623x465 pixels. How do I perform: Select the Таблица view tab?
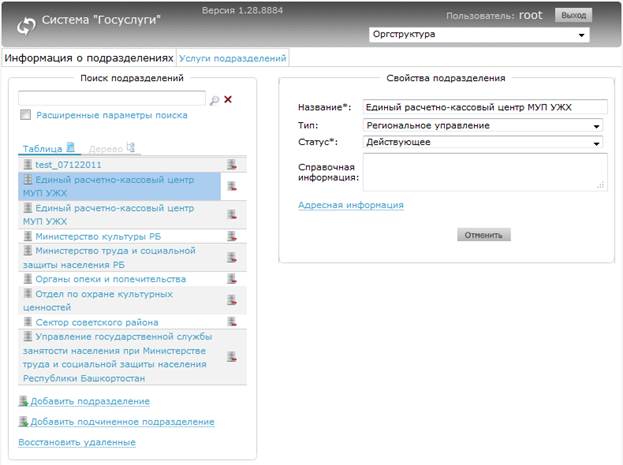(x=49, y=148)
